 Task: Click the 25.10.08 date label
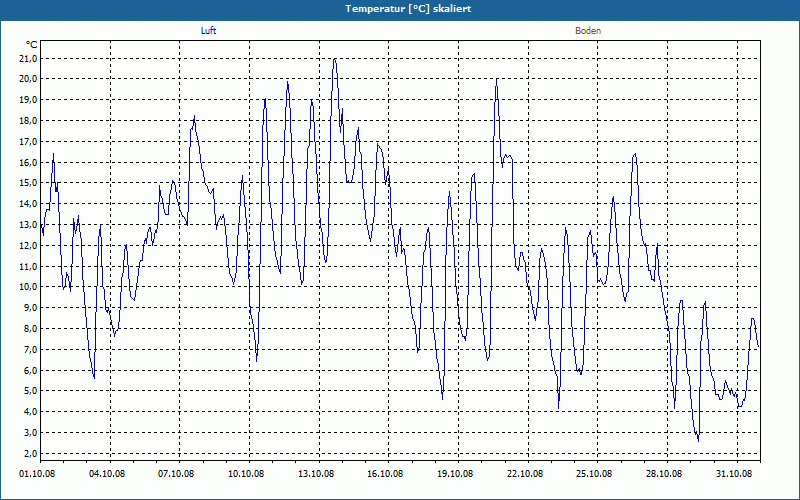[x=594, y=474]
